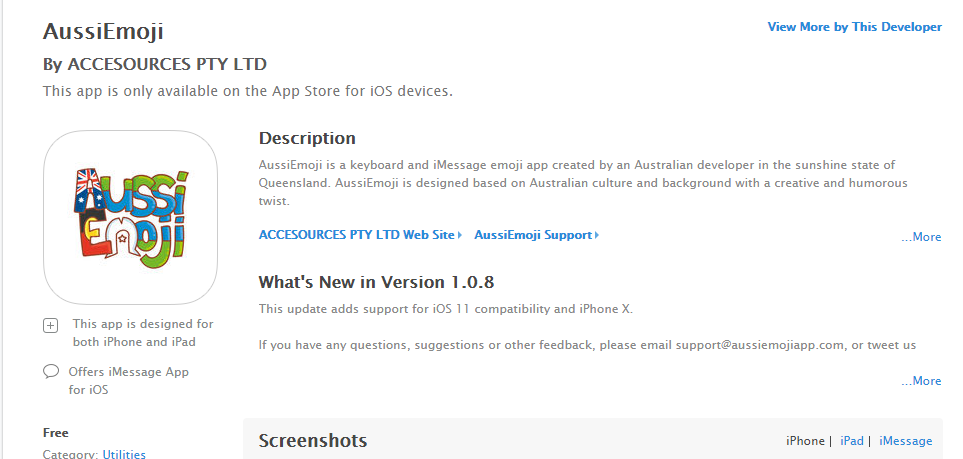Open the Utilities category link
The height and width of the screenshot is (459, 963).
(x=124, y=455)
